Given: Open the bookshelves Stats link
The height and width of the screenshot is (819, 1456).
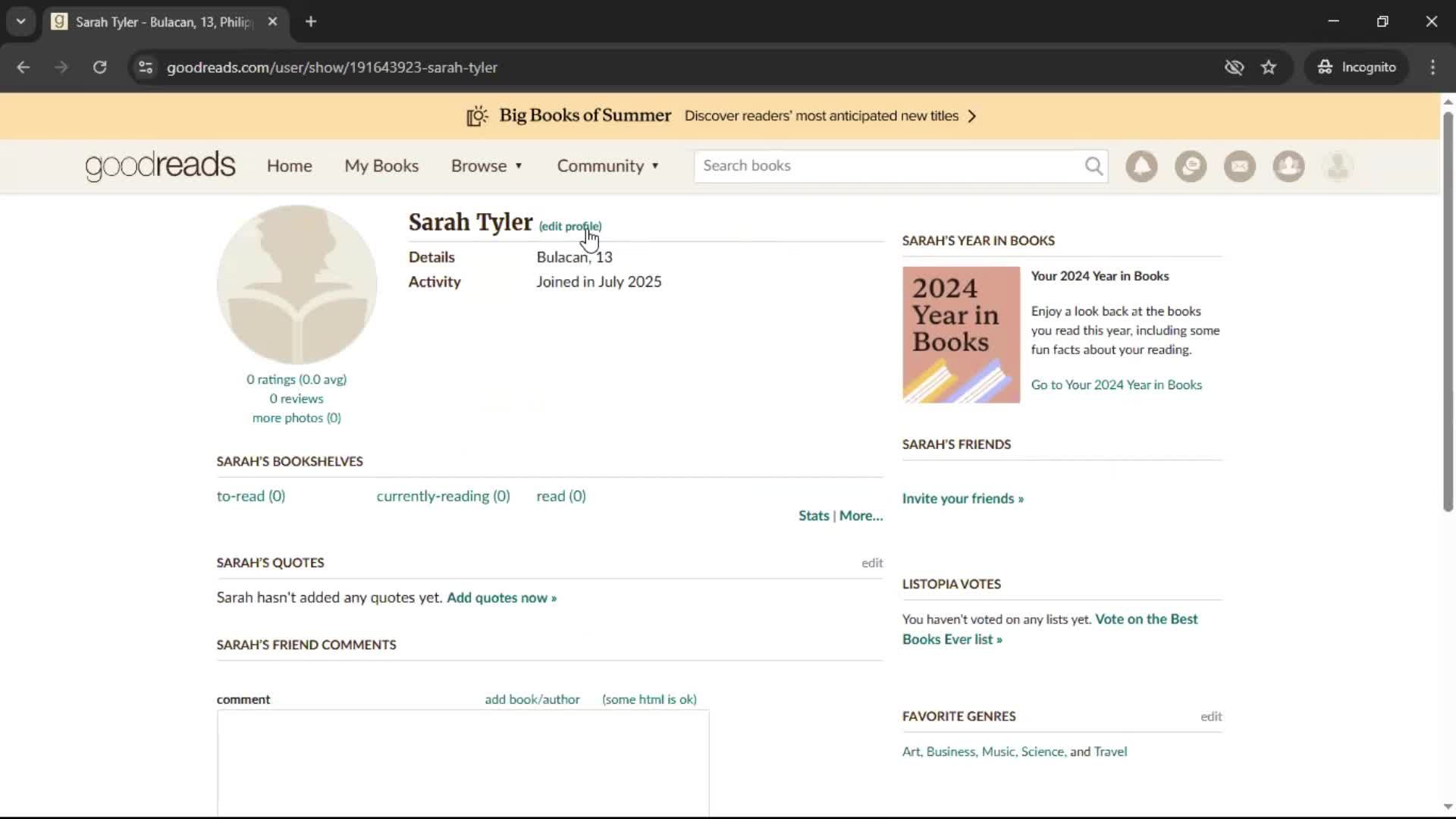Looking at the screenshot, I should pyautogui.click(x=814, y=516).
